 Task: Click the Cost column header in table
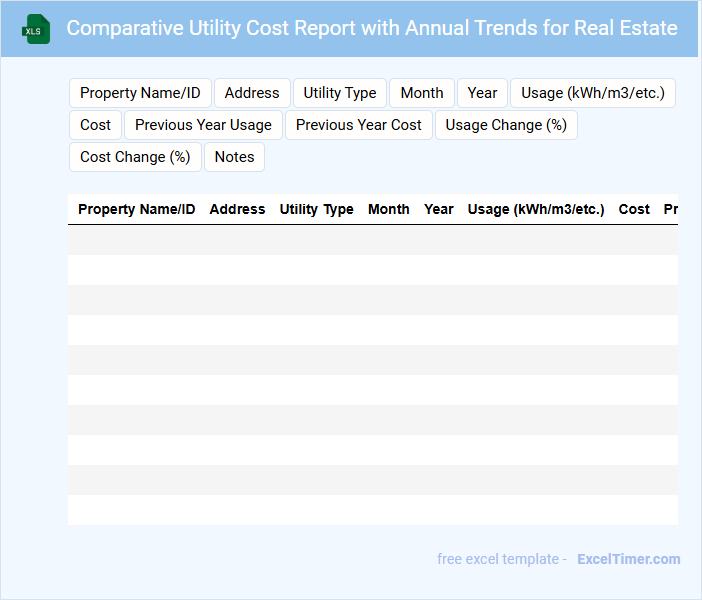pos(634,209)
